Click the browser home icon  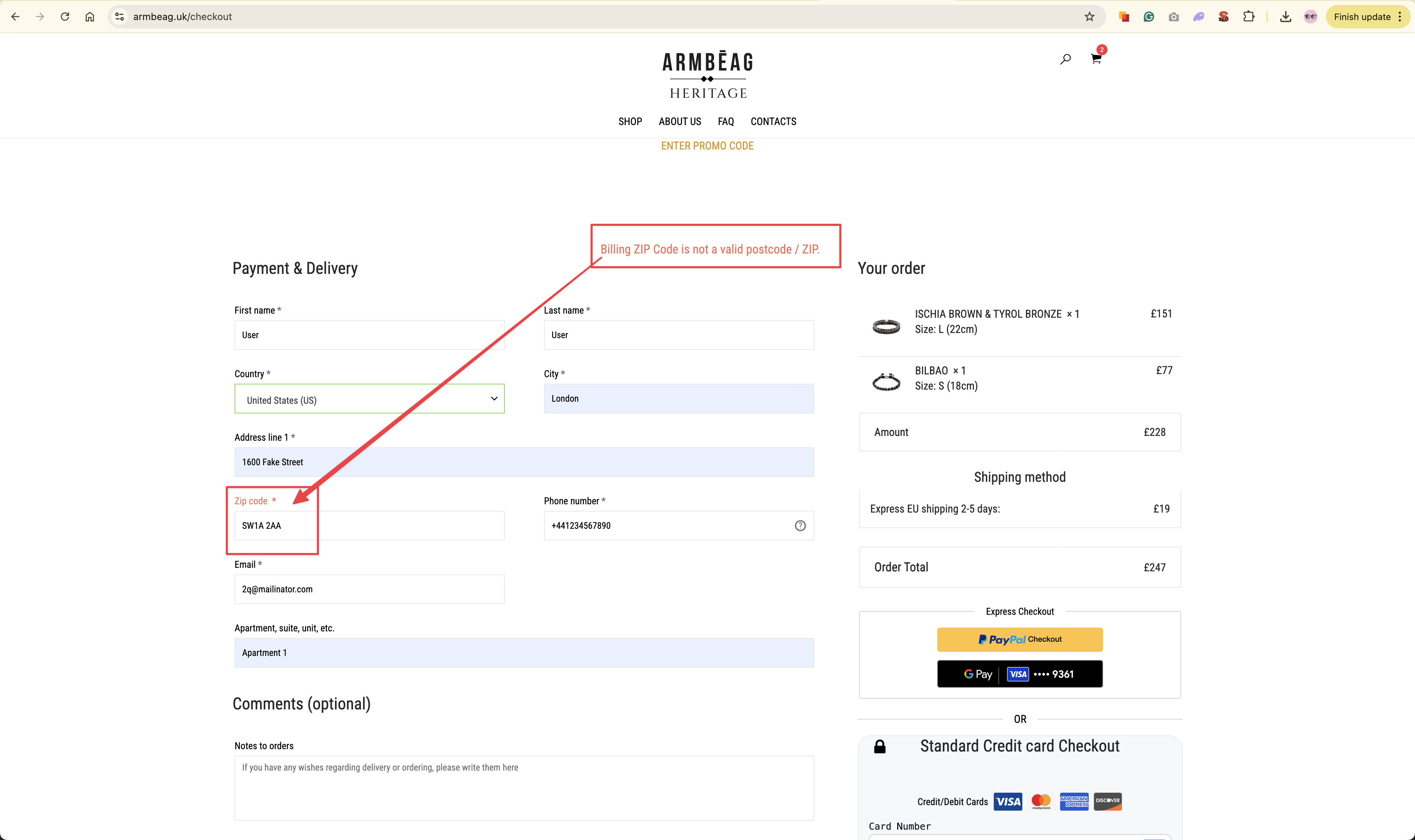90,17
